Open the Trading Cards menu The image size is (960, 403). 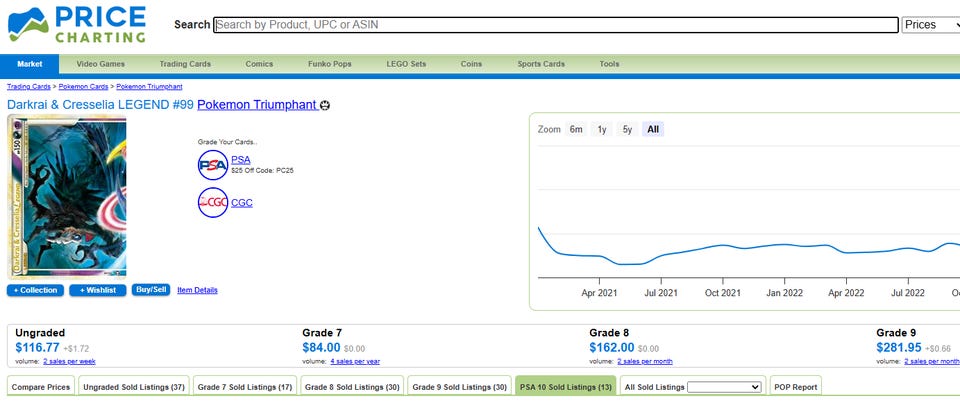click(x=185, y=64)
